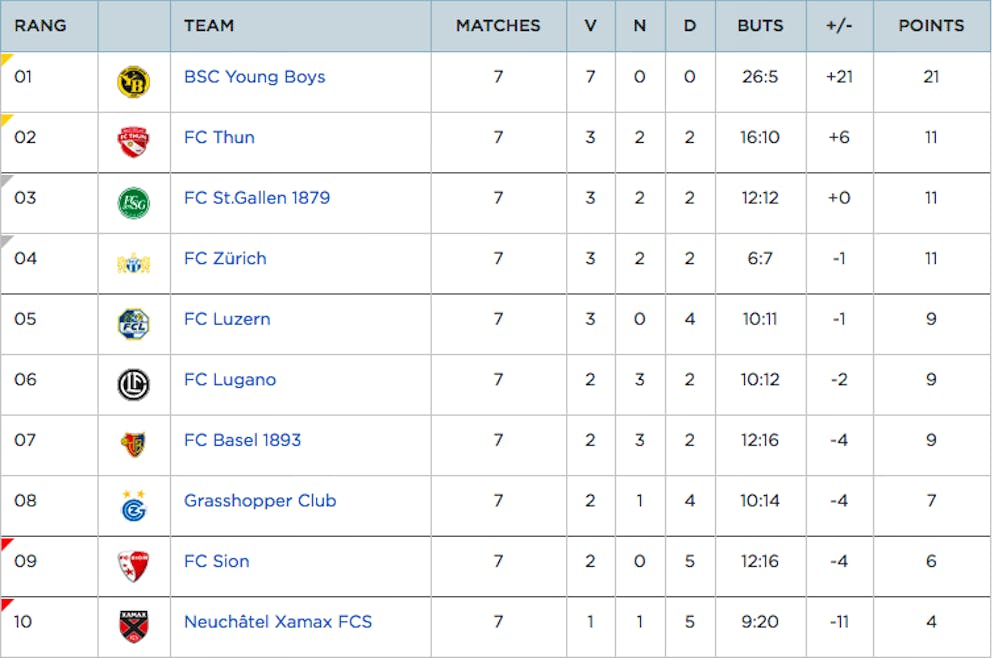Follow the FC Lugano team link
The height and width of the screenshot is (658, 994).
[x=230, y=380]
